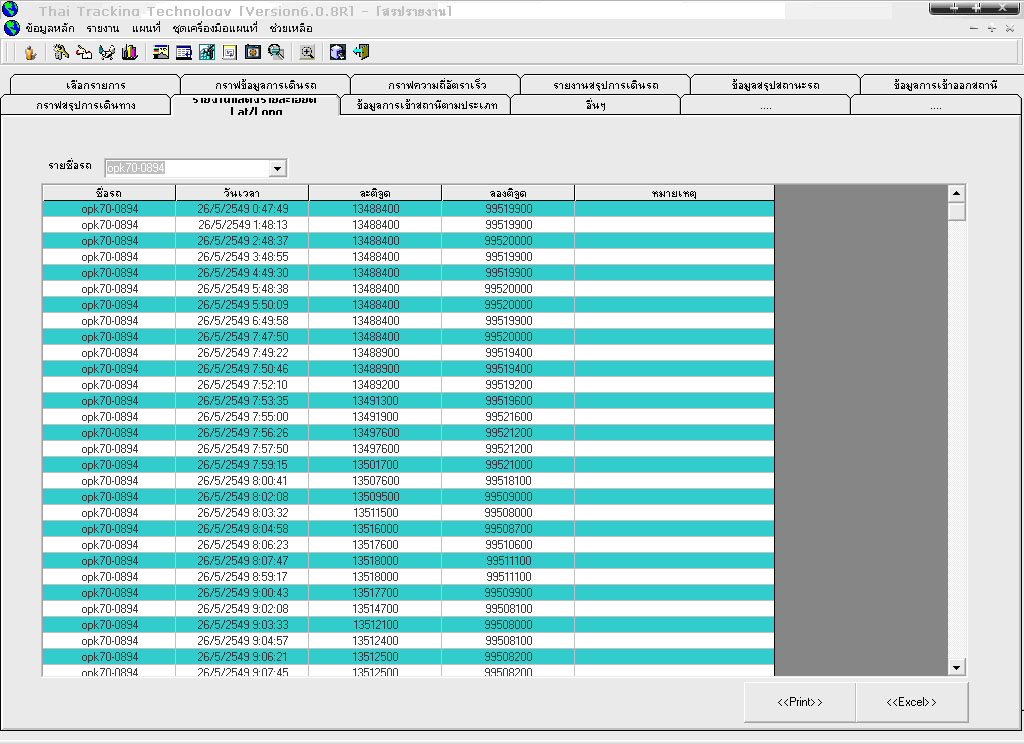Click latitude value 13501700
The image size is (1024, 744).
click(x=376, y=465)
